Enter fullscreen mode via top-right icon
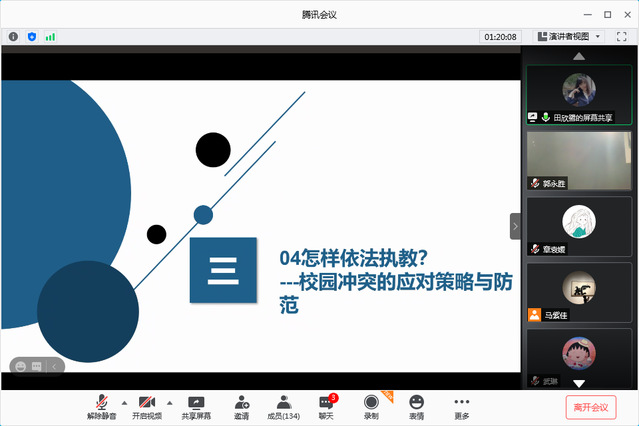The width and height of the screenshot is (639, 426). [x=622, y=37]
